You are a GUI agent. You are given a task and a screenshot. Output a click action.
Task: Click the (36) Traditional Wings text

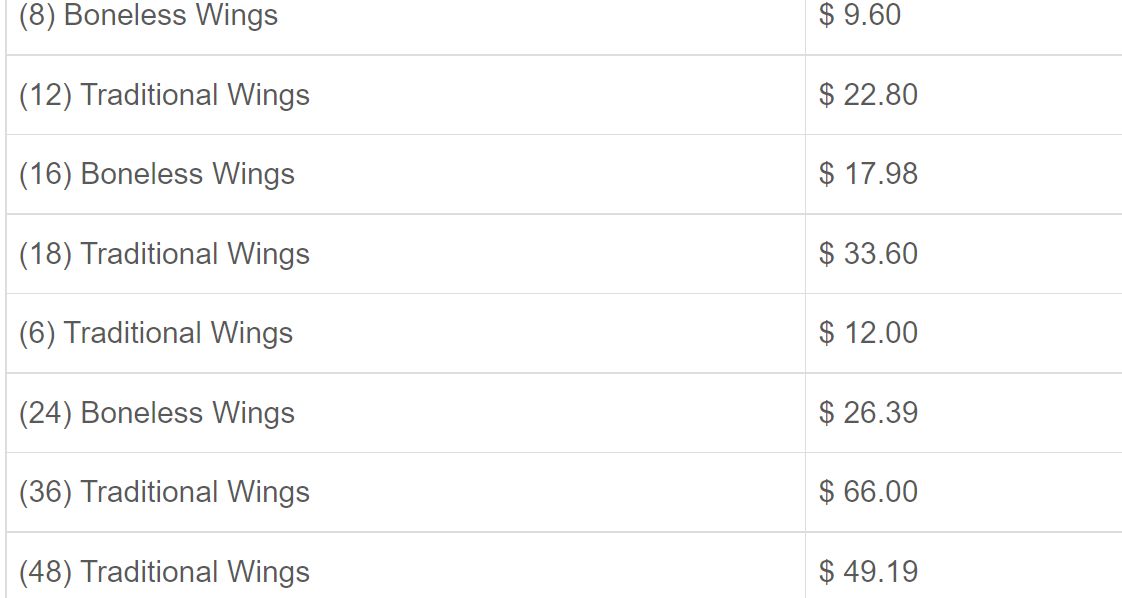pyautogui.click(x=164, y=492)
